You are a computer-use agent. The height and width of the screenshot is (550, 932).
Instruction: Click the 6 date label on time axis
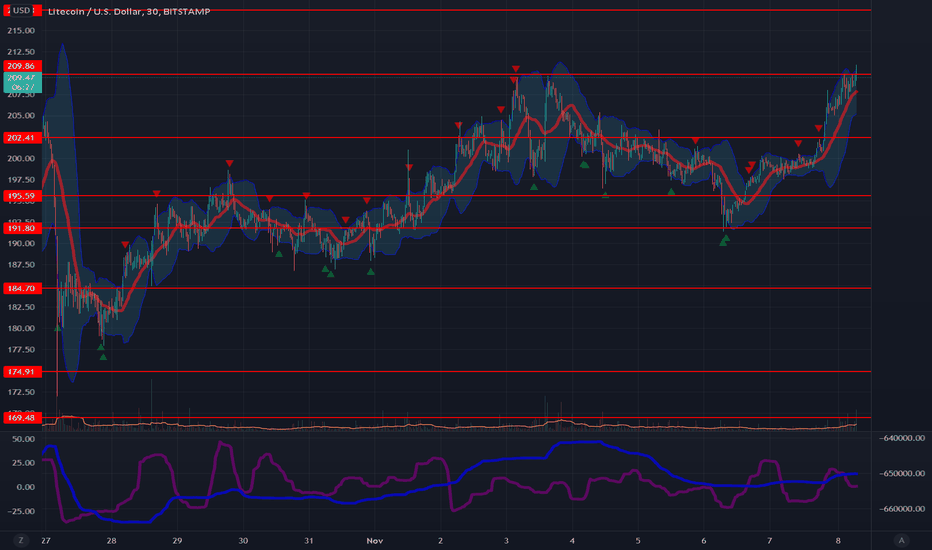click(x=704, y=541)
